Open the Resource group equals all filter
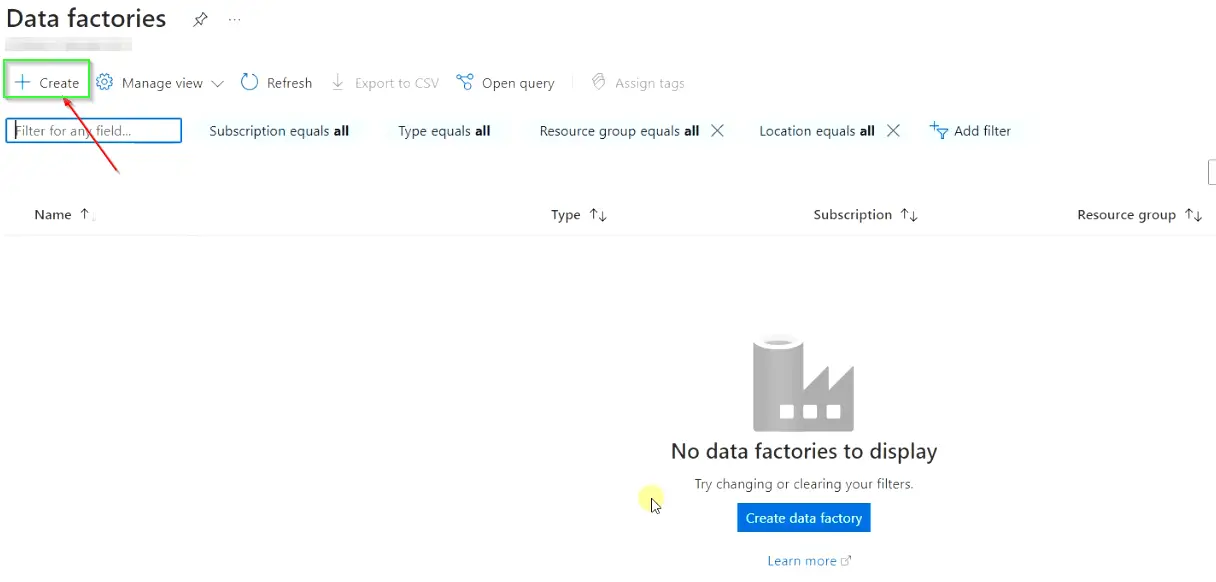 [619, 131]
